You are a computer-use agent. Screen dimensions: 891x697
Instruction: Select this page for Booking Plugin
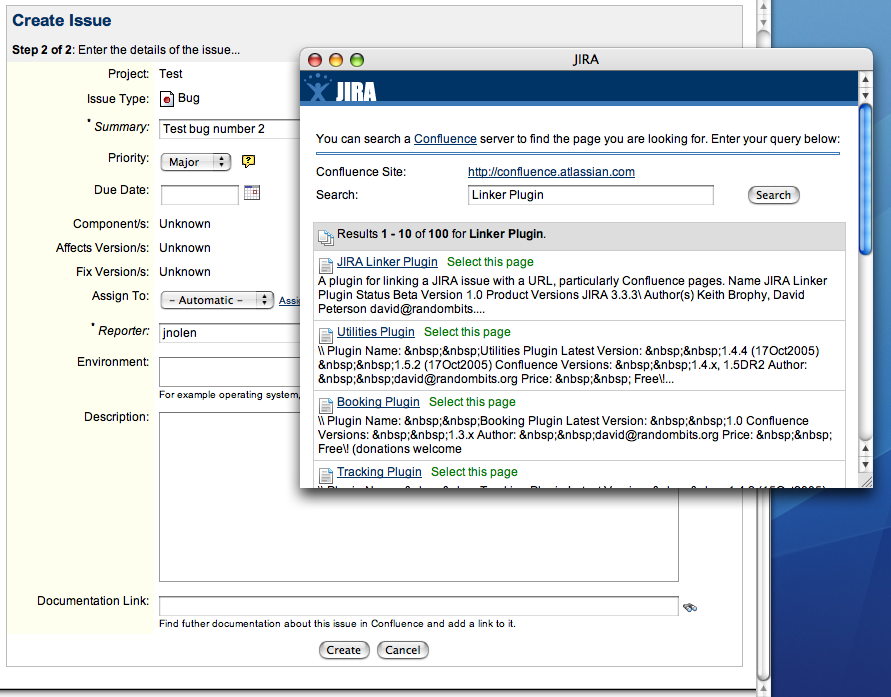click(472, 402)
